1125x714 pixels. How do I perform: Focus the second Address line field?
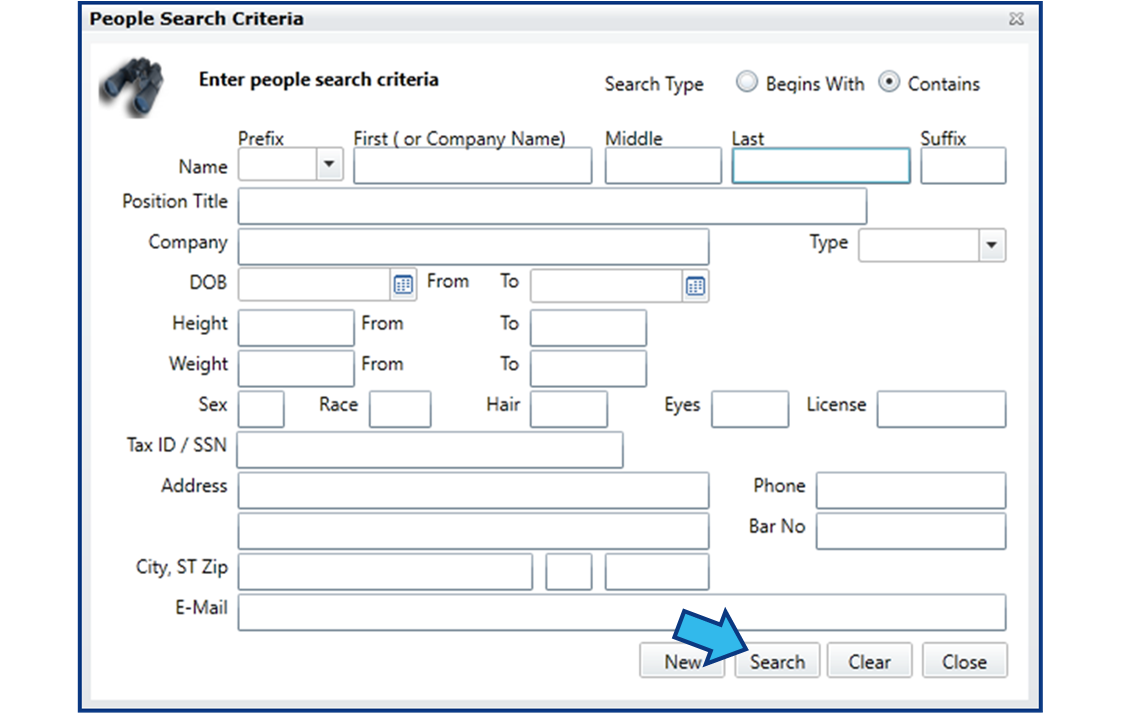point(474,531)
